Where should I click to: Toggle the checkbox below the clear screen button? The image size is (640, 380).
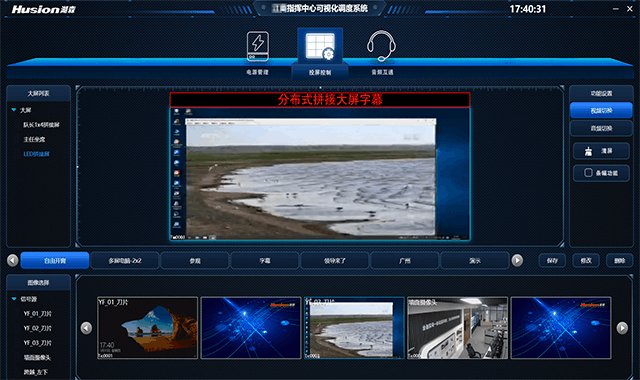[x=588, y=173]
